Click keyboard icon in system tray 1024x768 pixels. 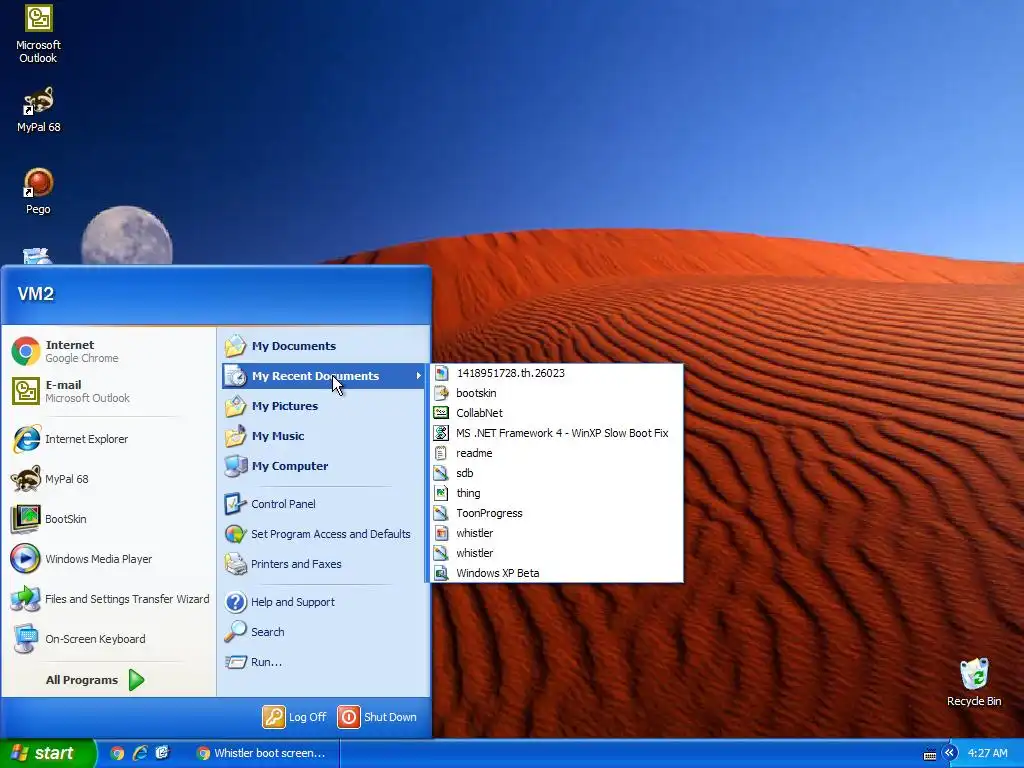pos(930,754)
